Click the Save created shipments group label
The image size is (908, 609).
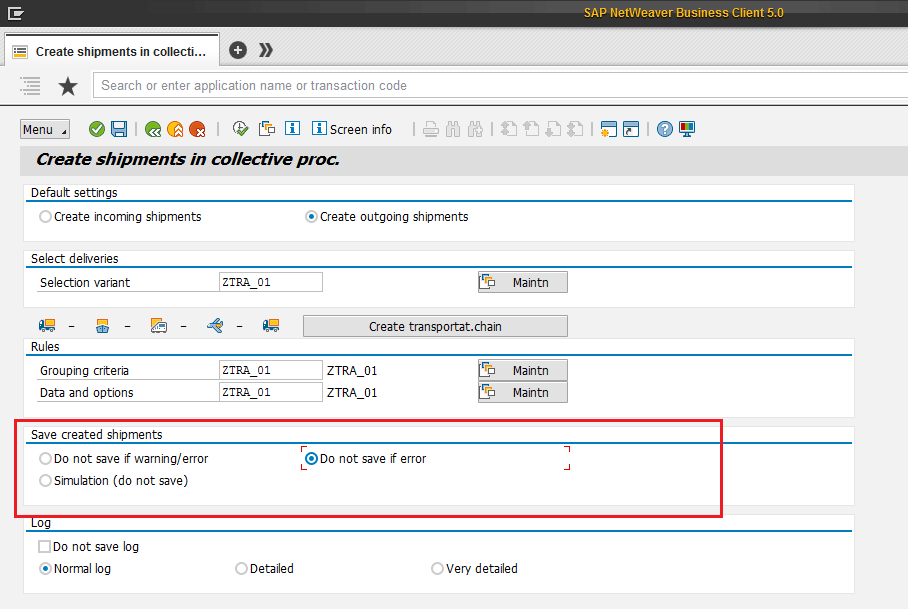pyautogui.click(x=97, y=435)
